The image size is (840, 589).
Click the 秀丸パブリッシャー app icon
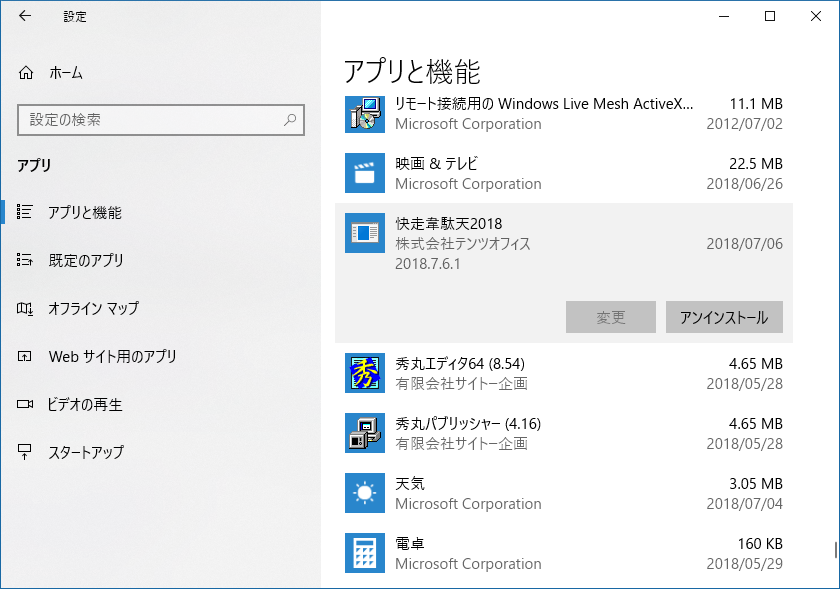coord(364,433)
